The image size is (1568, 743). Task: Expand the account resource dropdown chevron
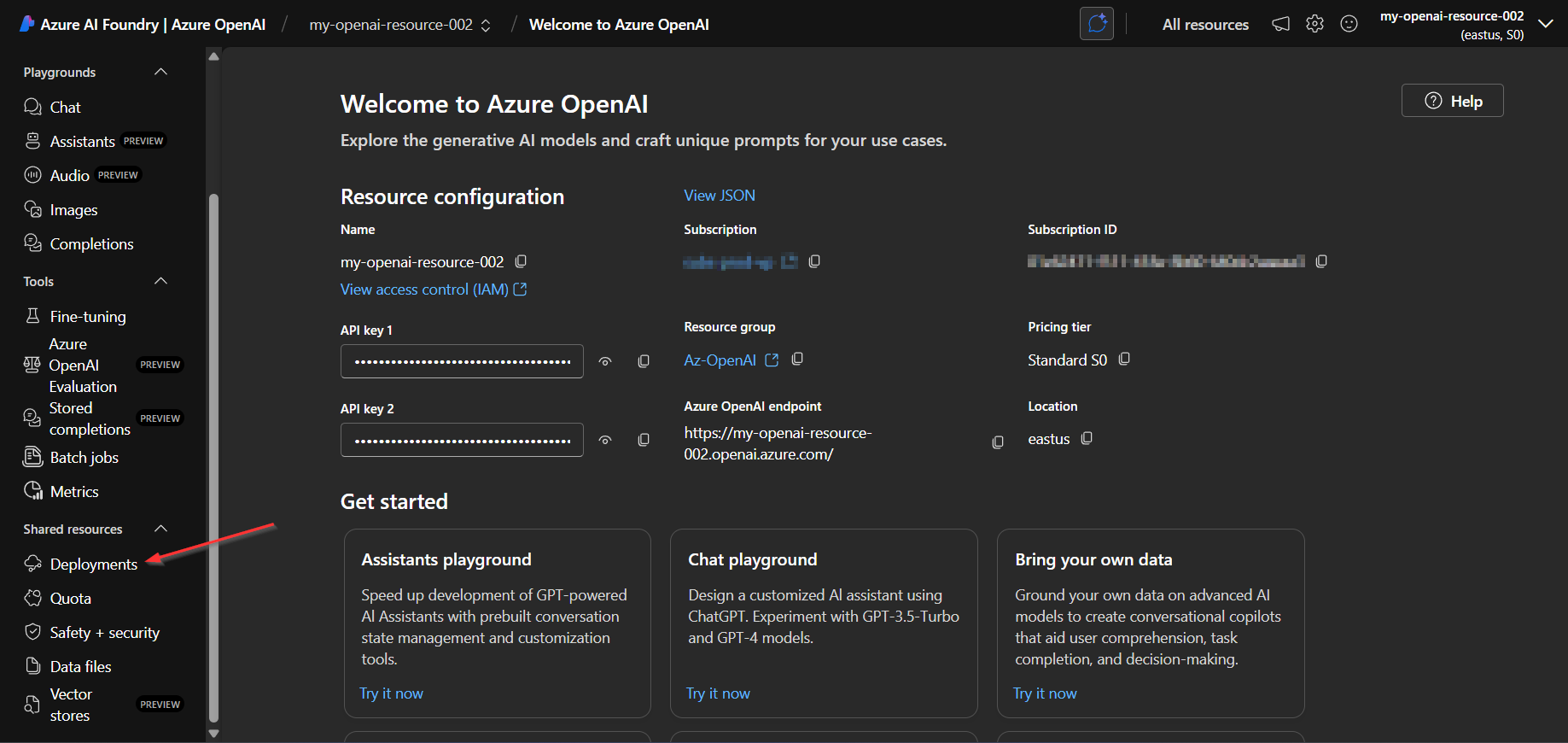[x=1545, y=24]
